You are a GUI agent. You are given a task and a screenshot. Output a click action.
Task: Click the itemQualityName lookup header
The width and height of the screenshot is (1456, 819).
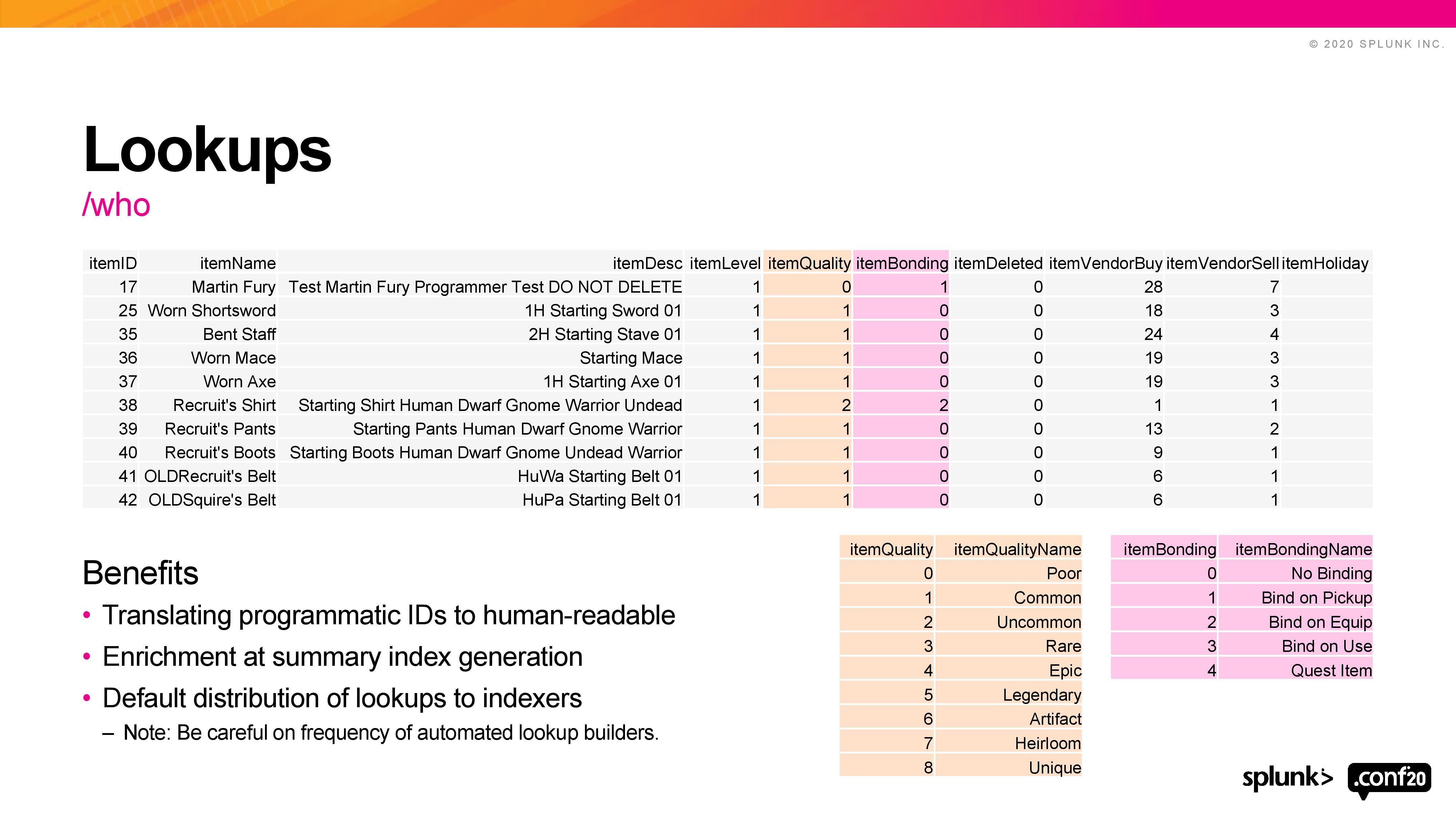pyautogui.click(x=1017, y=549)
